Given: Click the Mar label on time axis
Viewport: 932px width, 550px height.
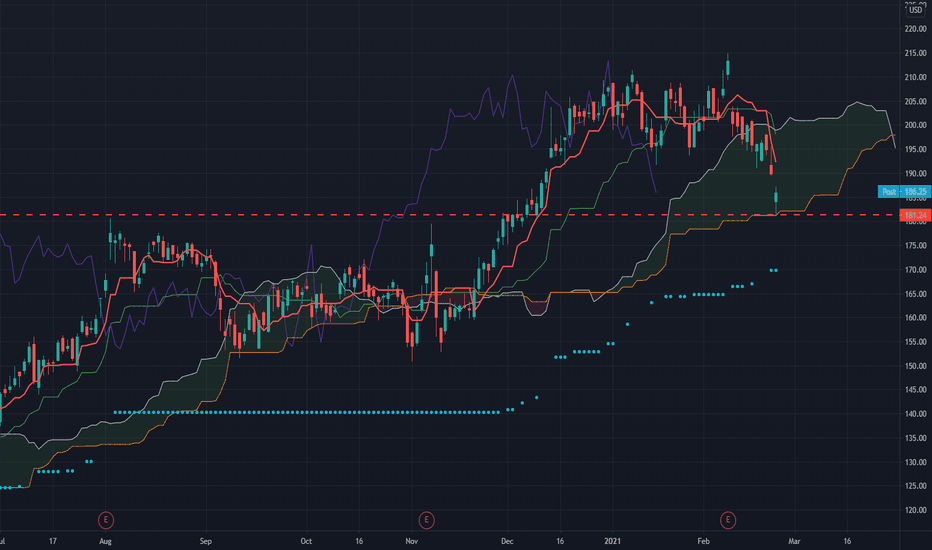Looking at the screenshot, I should tap(794, 541).
